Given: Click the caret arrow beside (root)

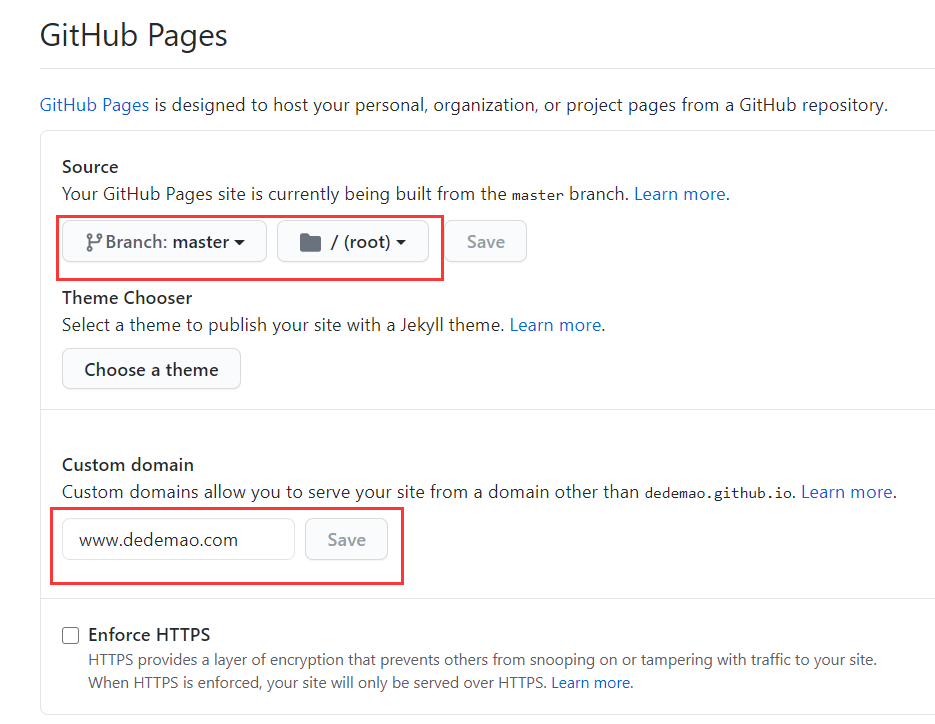Looking at the screenshot, I should 401,243.
